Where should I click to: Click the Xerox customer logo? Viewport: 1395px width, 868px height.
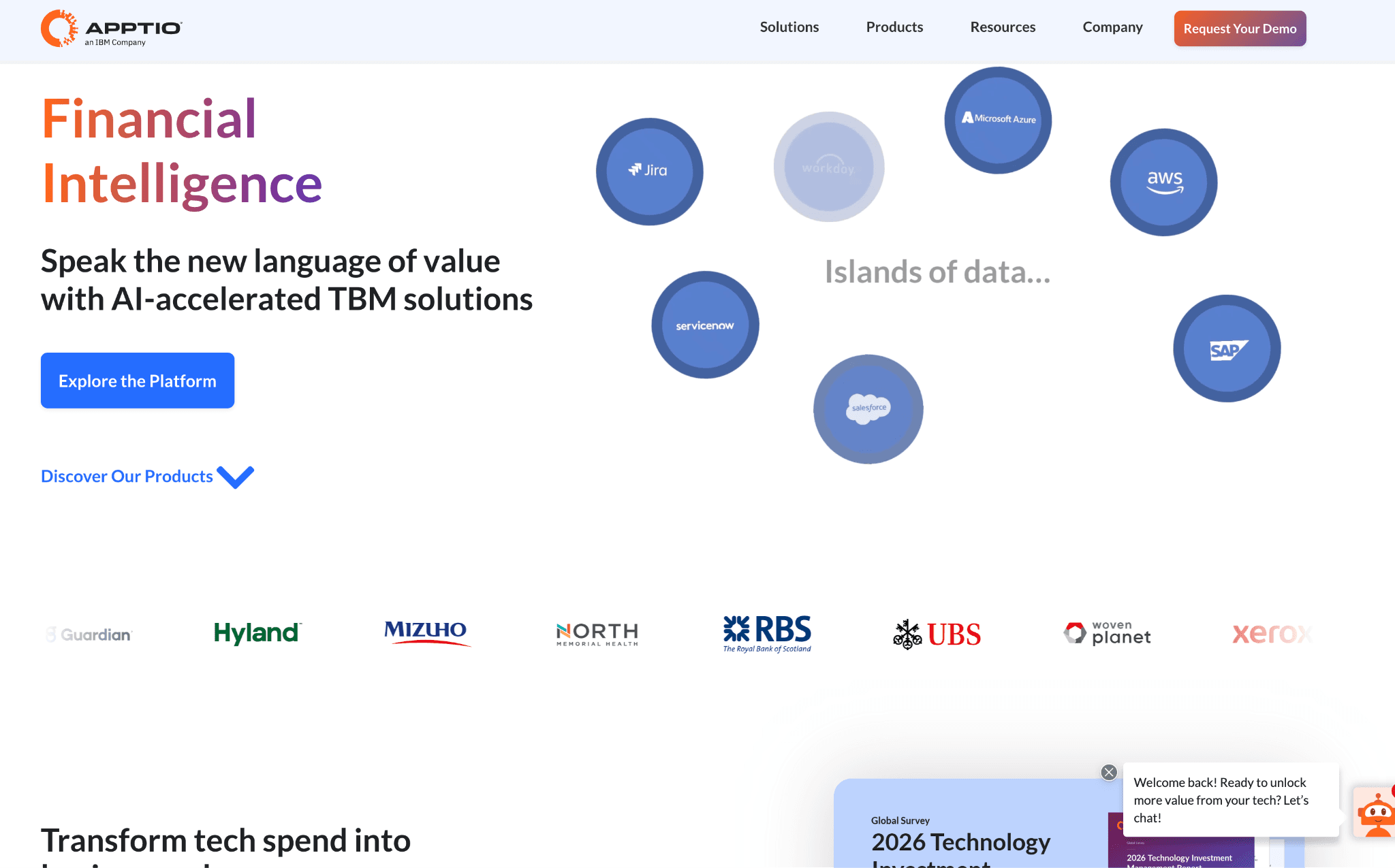(x=1271, y=634)
